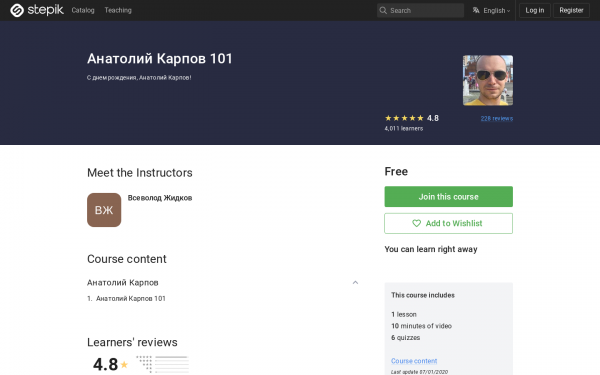Click the Register button

(x=571, y=10)
